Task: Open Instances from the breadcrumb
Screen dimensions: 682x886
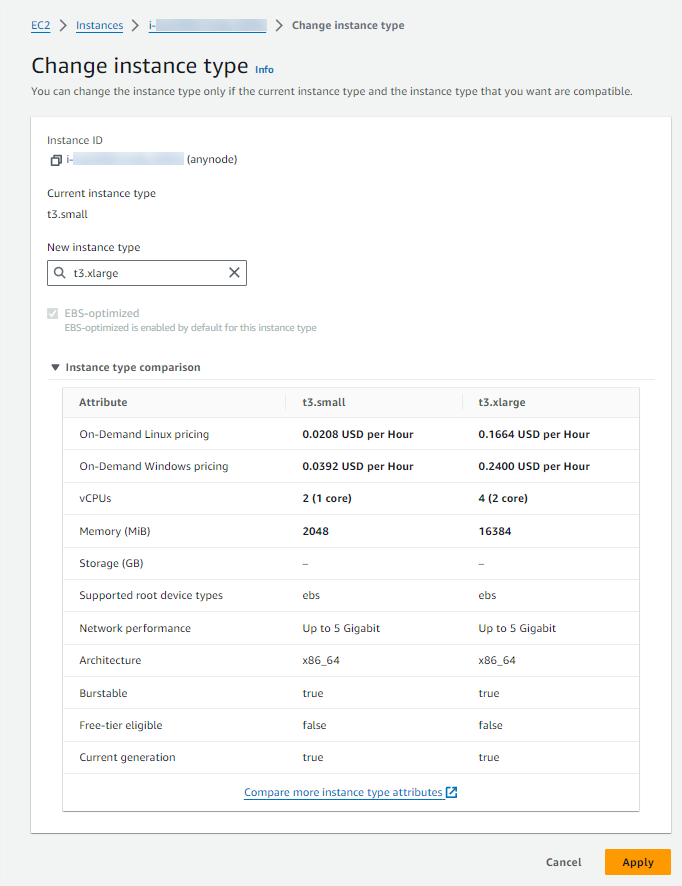Action: (99, 26)
